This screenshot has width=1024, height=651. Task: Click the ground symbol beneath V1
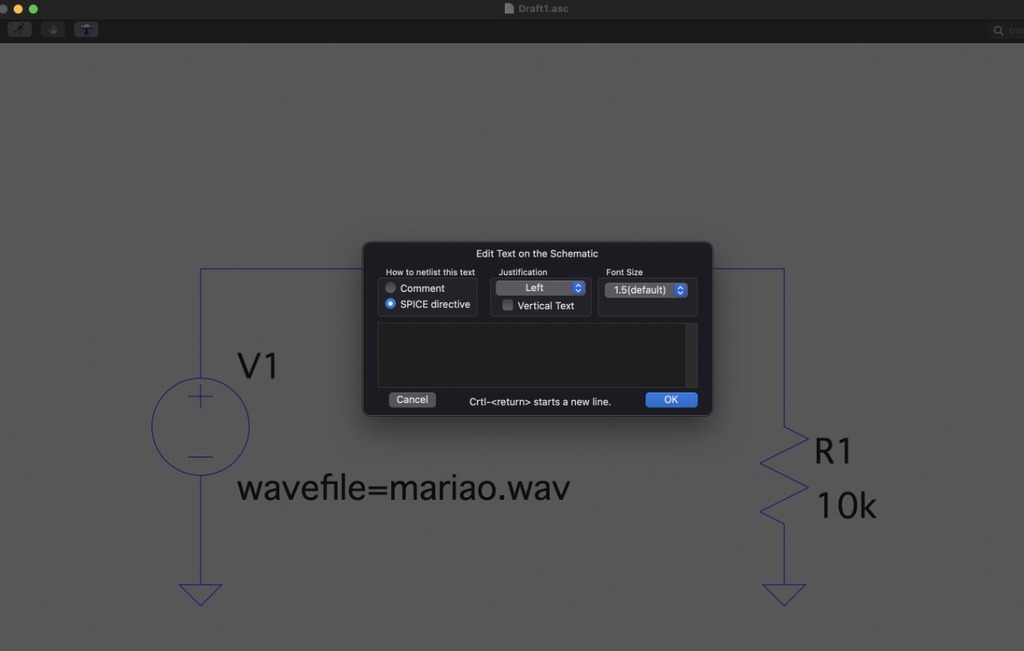200,594
